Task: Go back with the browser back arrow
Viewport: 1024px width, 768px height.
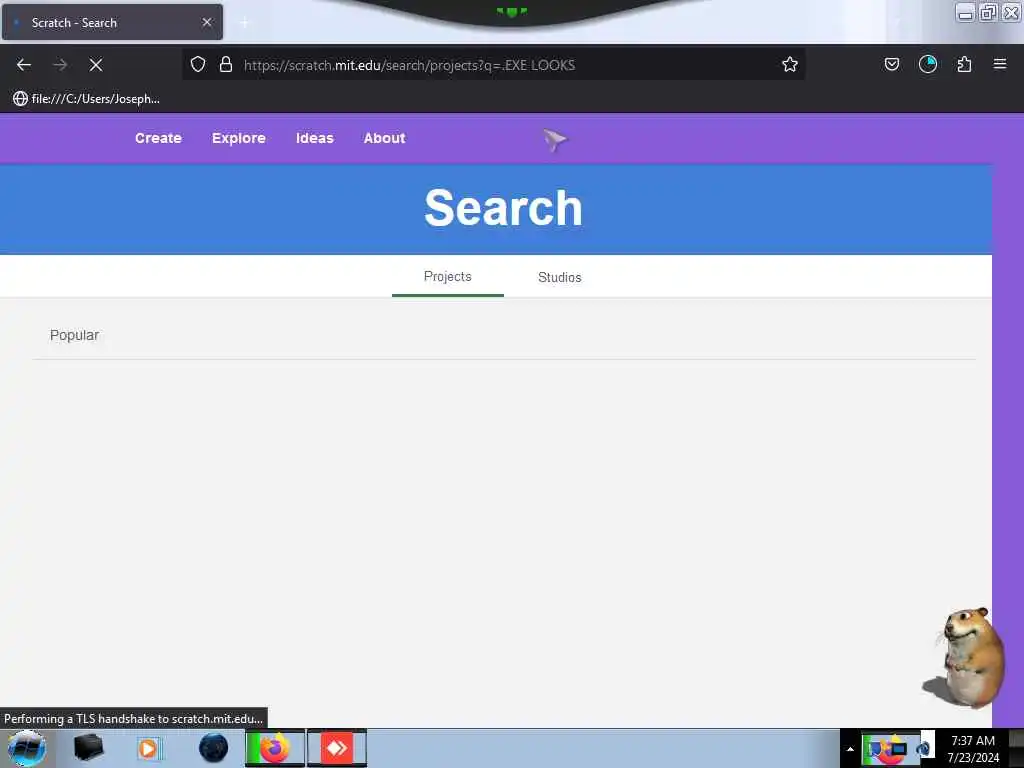Action: point(24,65)
